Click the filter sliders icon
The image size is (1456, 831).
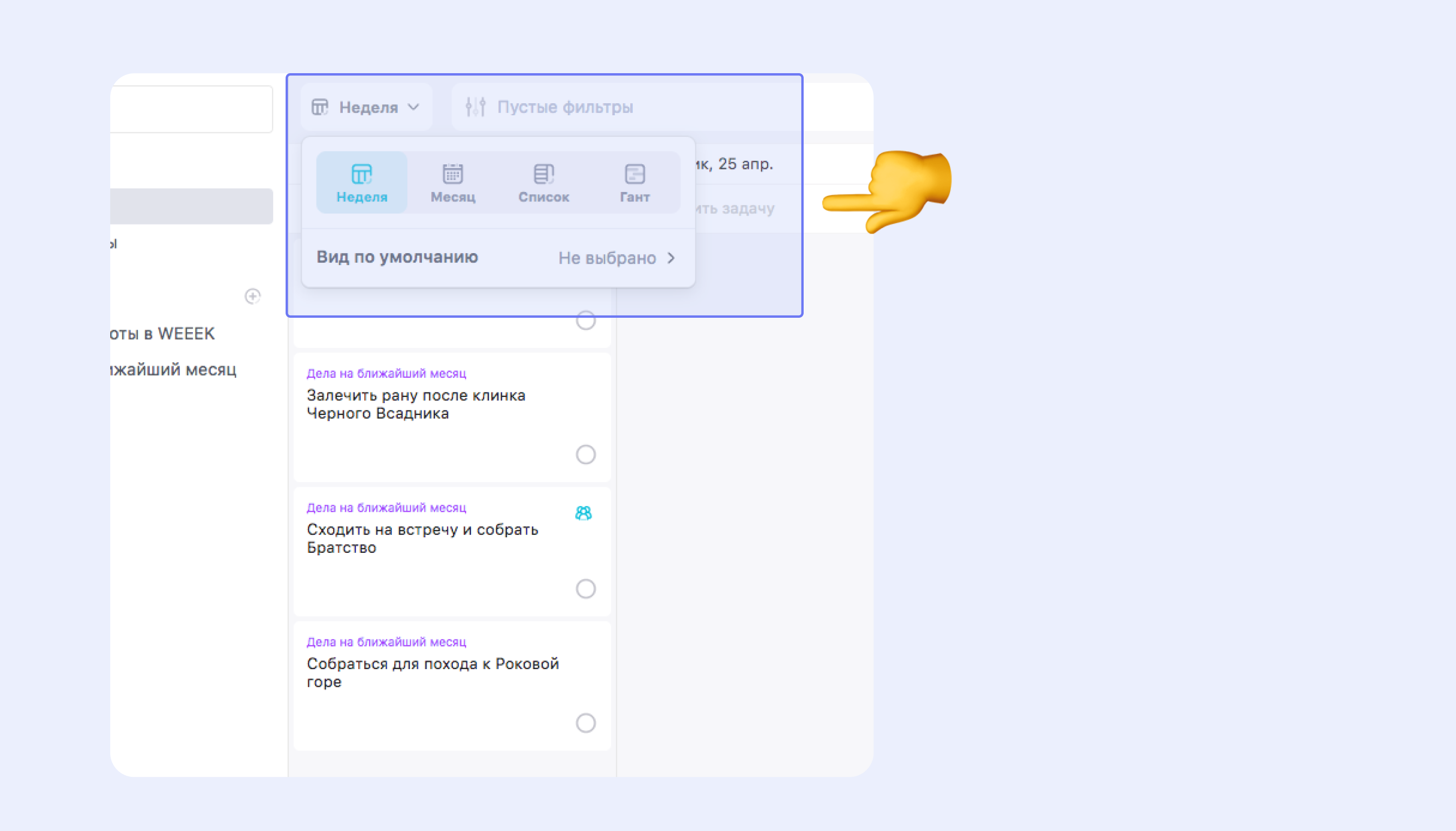pyautogui.click(x=475, y=107)
